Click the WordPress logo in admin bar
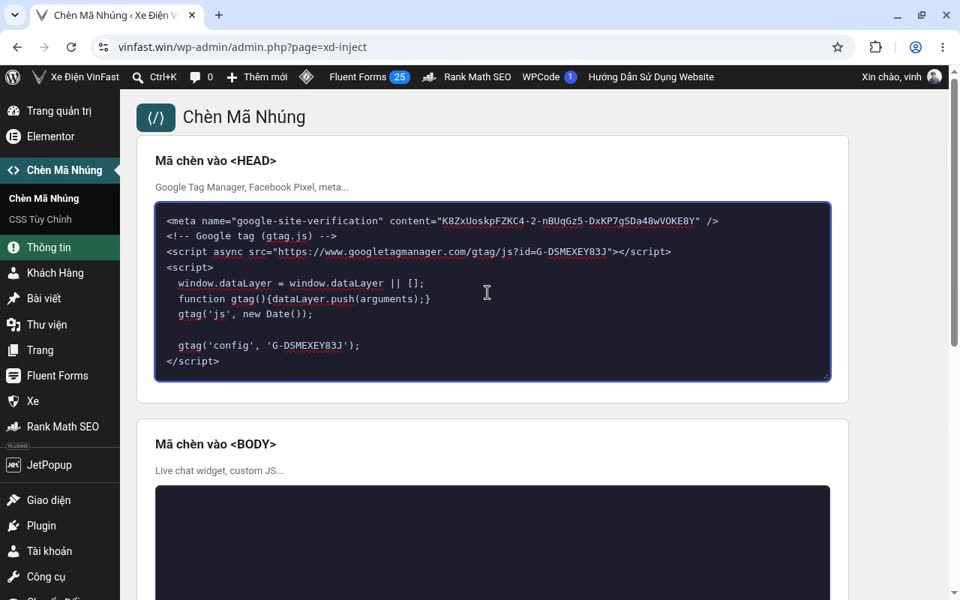960x600 pixels. pyautogui.click(x=13, y=77)
